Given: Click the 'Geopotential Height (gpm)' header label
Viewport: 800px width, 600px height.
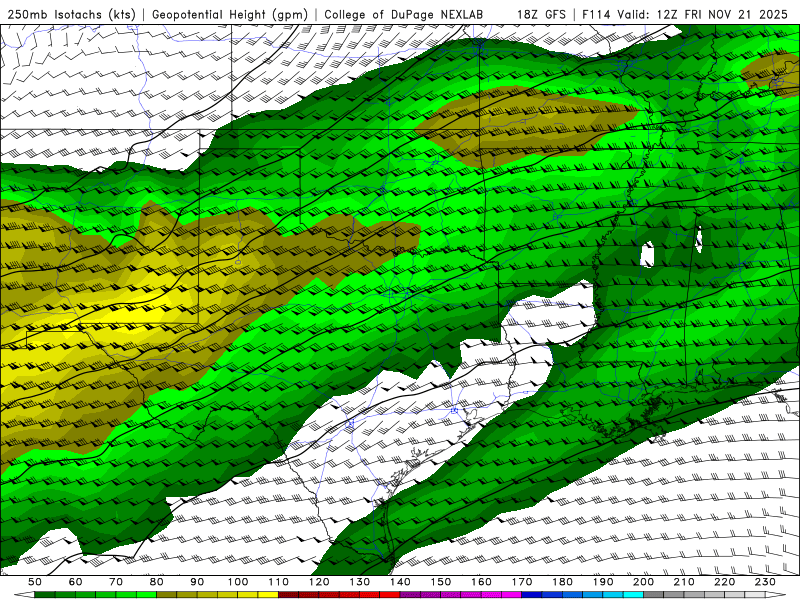Looking at the screenshot, I should [230, 15].
